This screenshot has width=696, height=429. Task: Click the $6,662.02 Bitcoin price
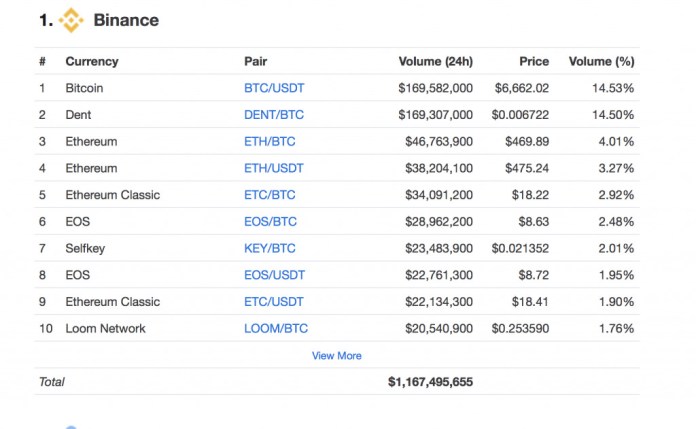(x=522, y=88)
